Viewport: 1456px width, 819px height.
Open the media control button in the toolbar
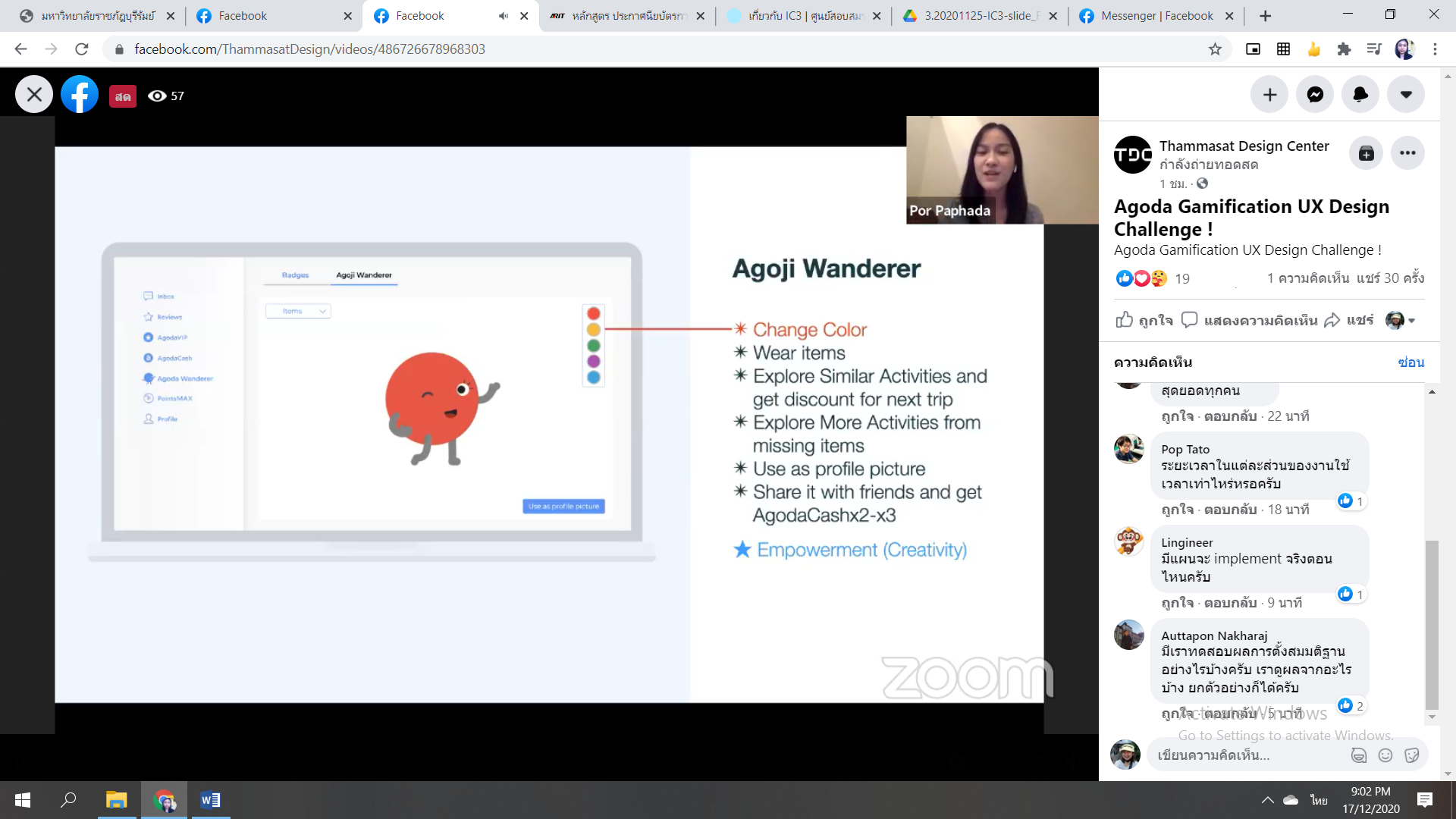click(x=1374, y=49)
